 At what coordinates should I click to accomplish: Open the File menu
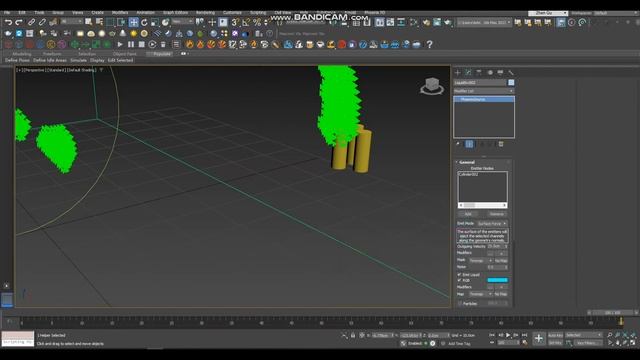point(7,13)
